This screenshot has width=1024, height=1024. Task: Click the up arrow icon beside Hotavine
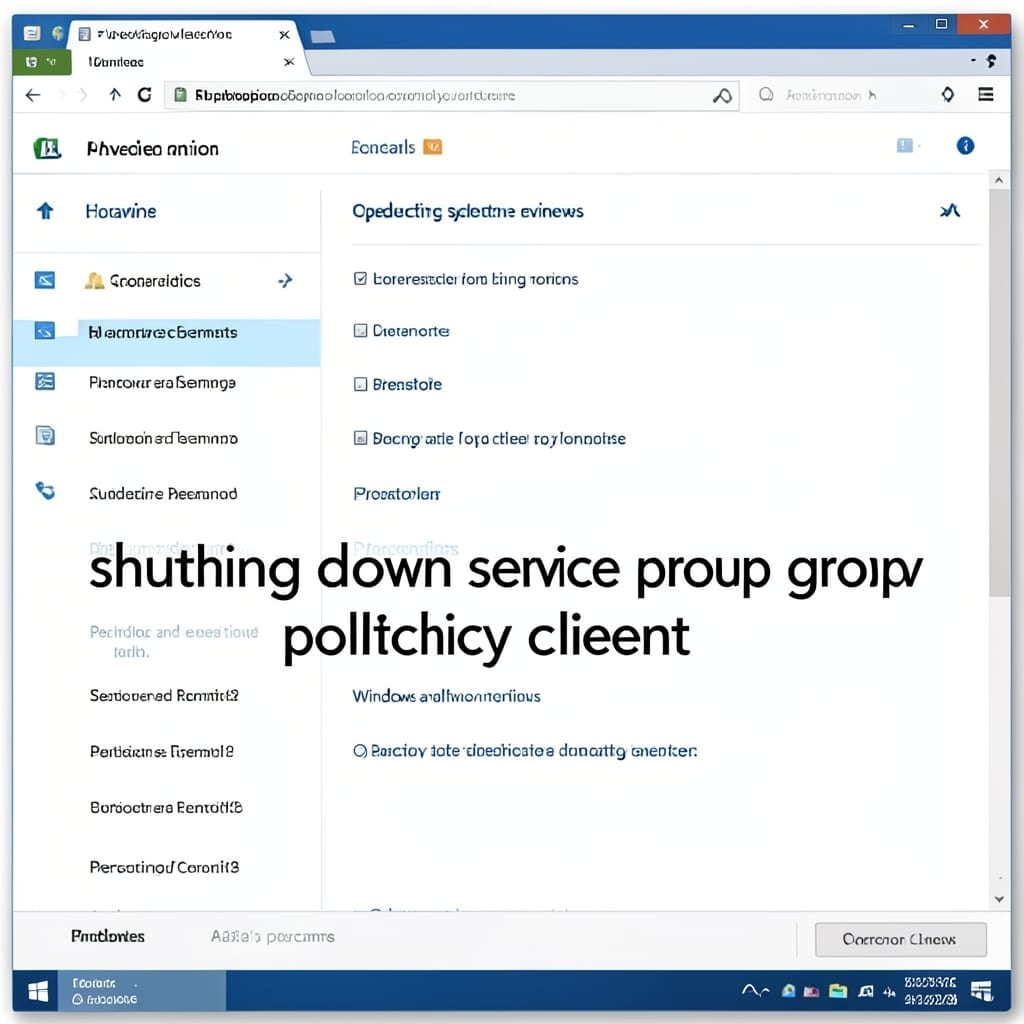[x=45, y=211]
